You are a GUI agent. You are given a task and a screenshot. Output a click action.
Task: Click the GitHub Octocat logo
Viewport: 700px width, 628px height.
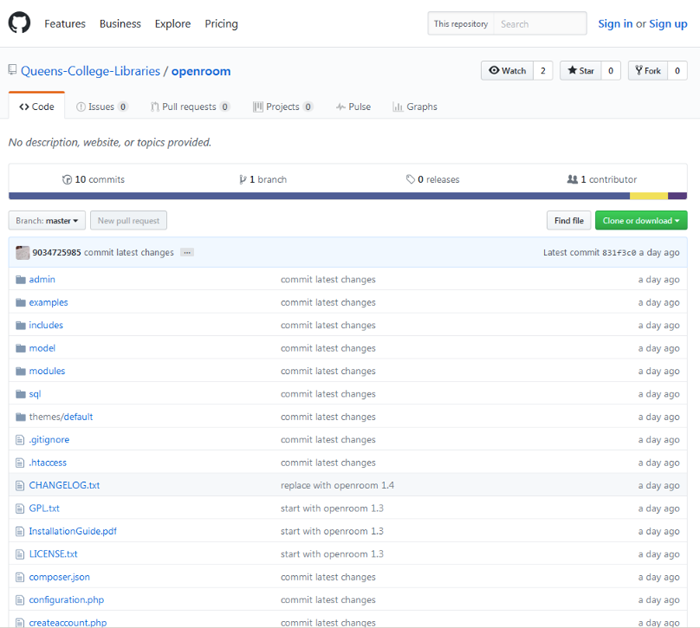19,23
